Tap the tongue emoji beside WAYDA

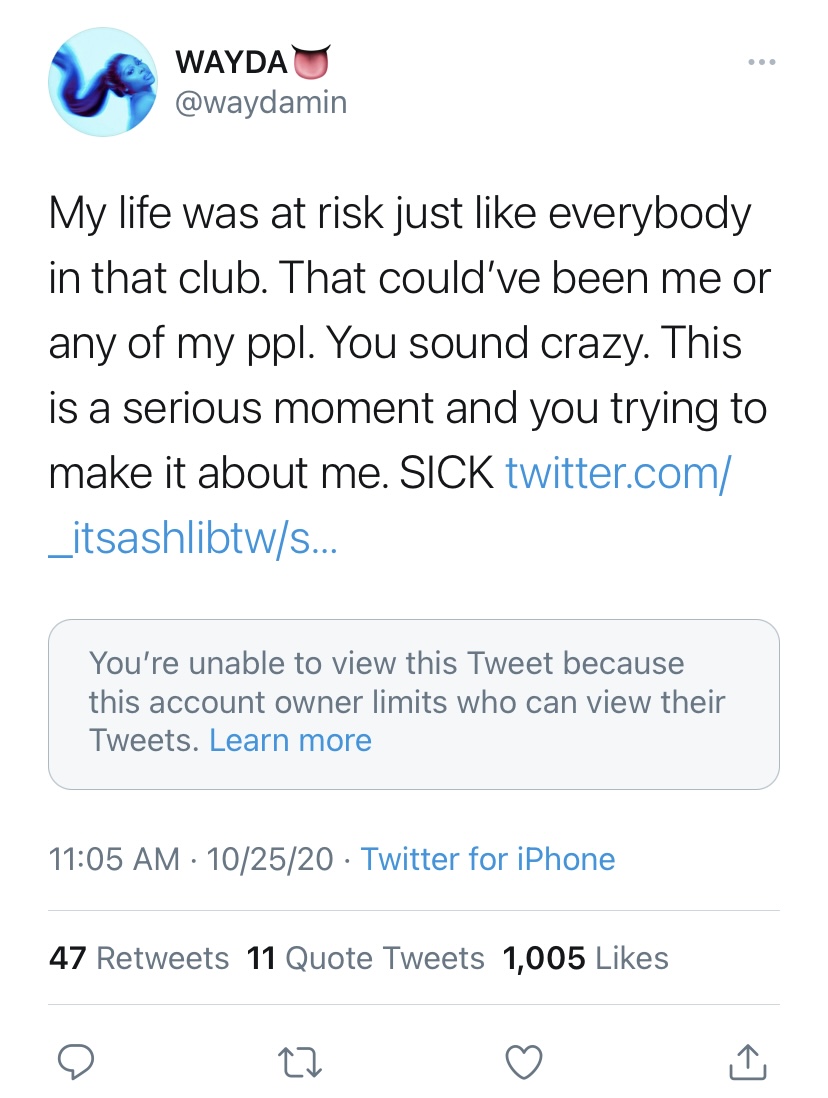pos(309,63)
